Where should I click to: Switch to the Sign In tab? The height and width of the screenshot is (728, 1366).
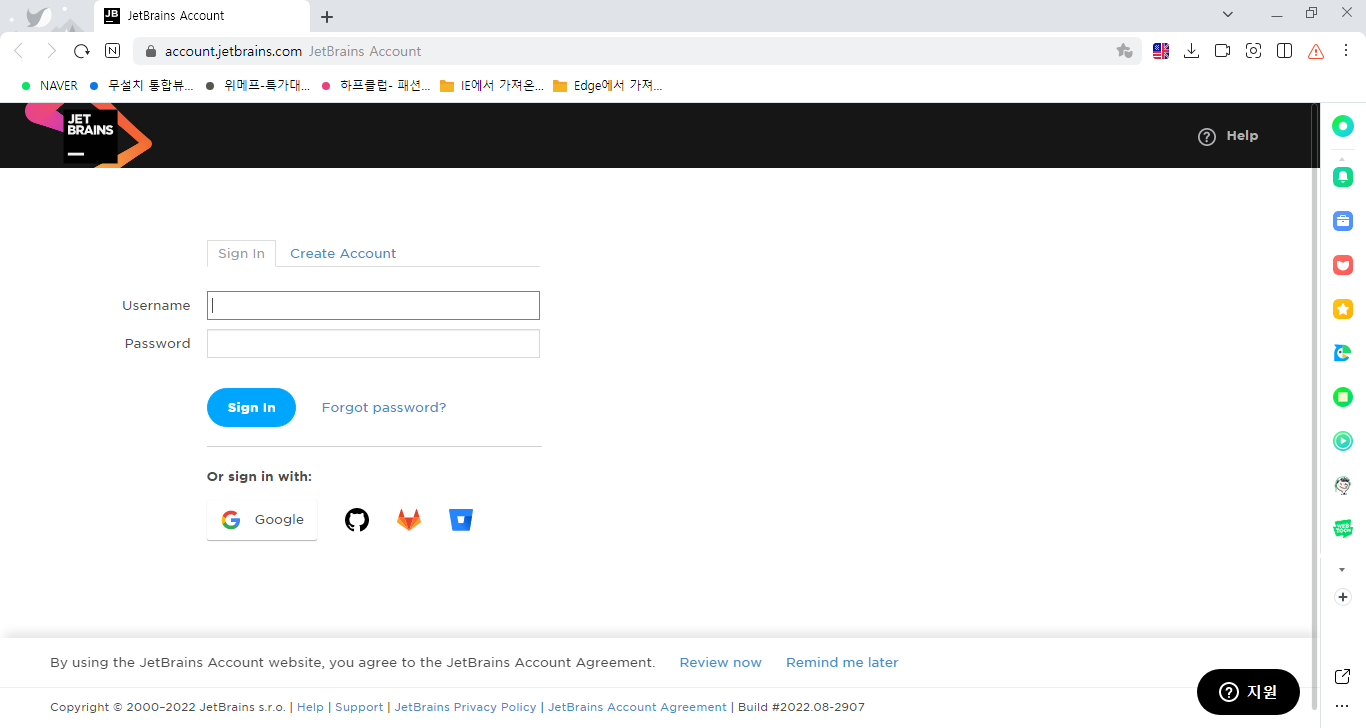point(241,254)
